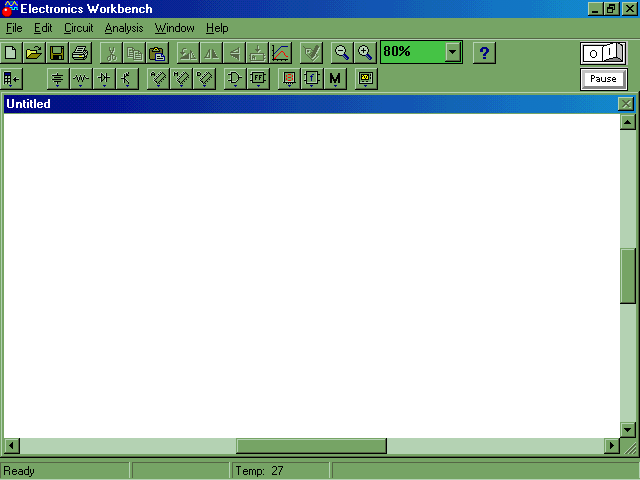The width and height of the screenshot is (640, 480).
Task: Click the Temp: 27 status field
Action: coord(280,471)
